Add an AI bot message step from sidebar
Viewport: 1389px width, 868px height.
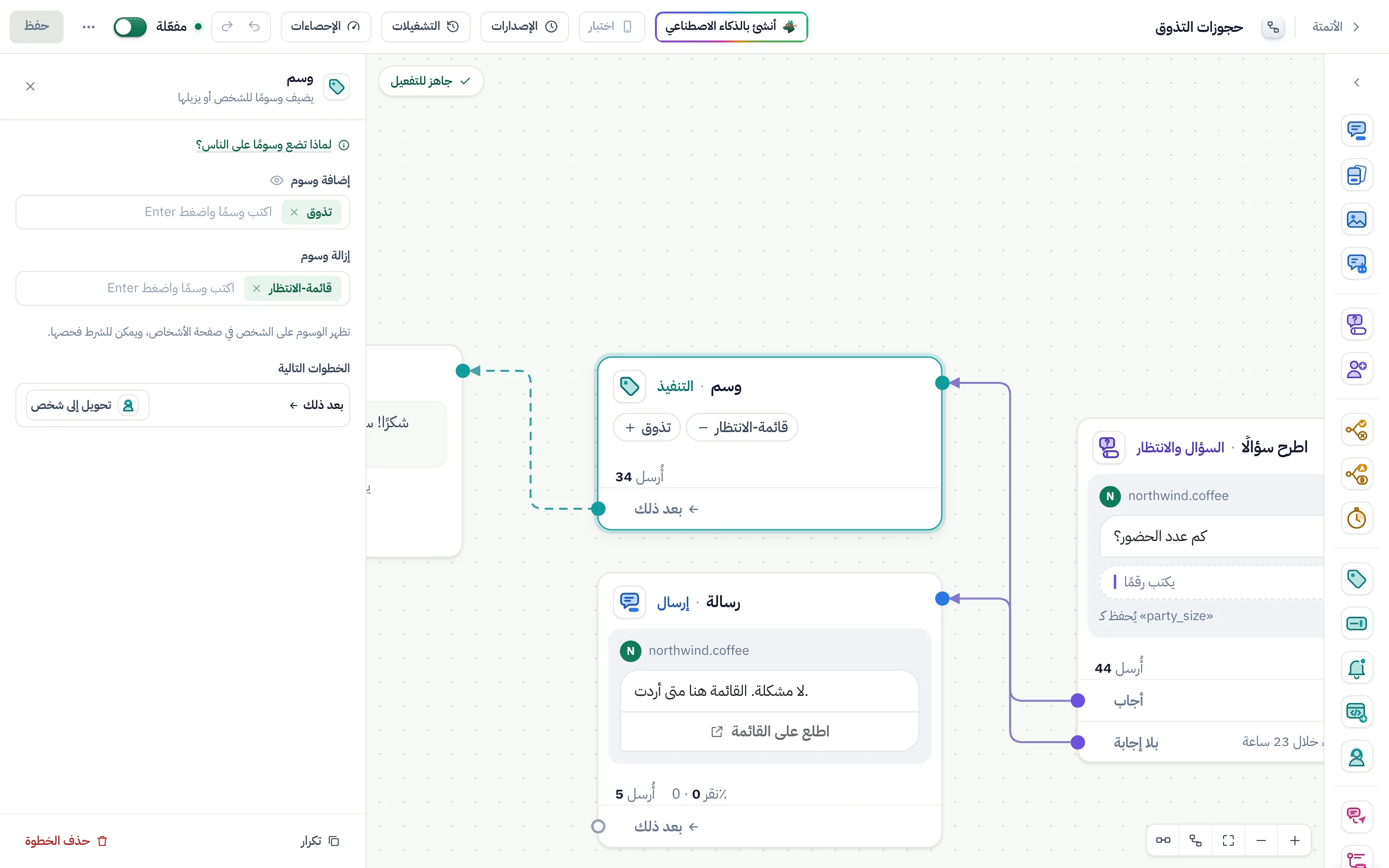point(1356,263)
